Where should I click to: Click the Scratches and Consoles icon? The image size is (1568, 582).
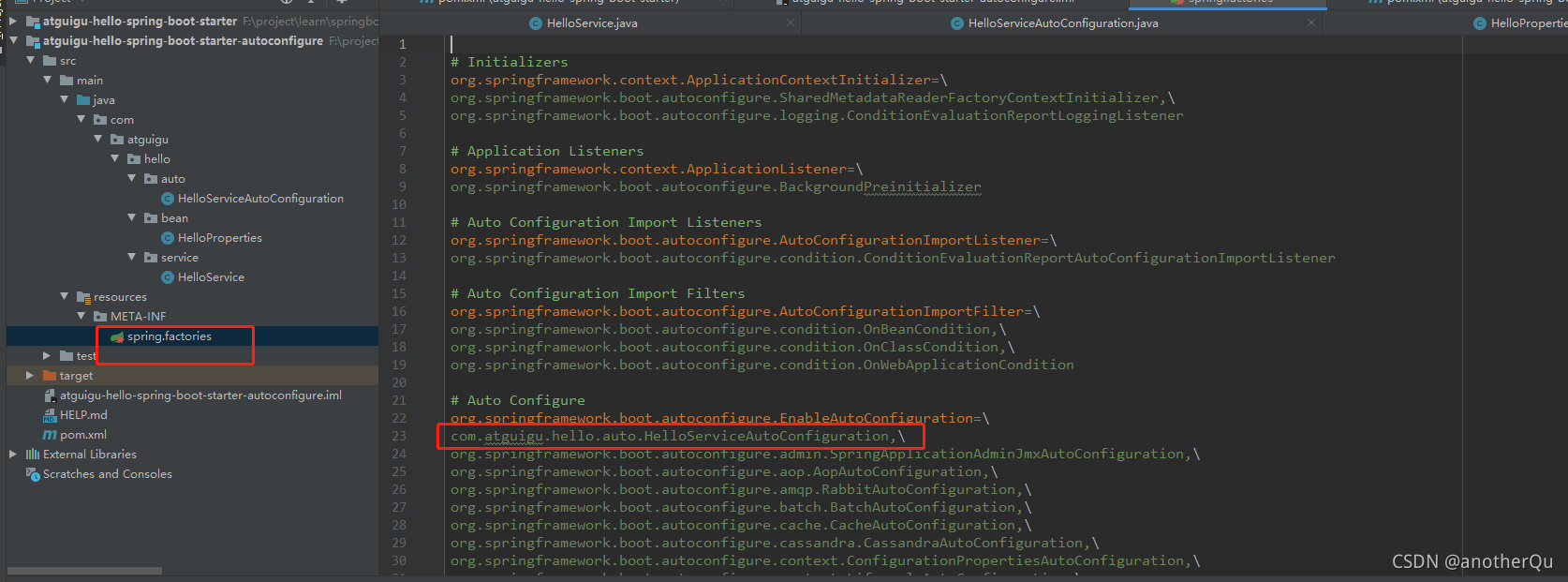point(33,473)
